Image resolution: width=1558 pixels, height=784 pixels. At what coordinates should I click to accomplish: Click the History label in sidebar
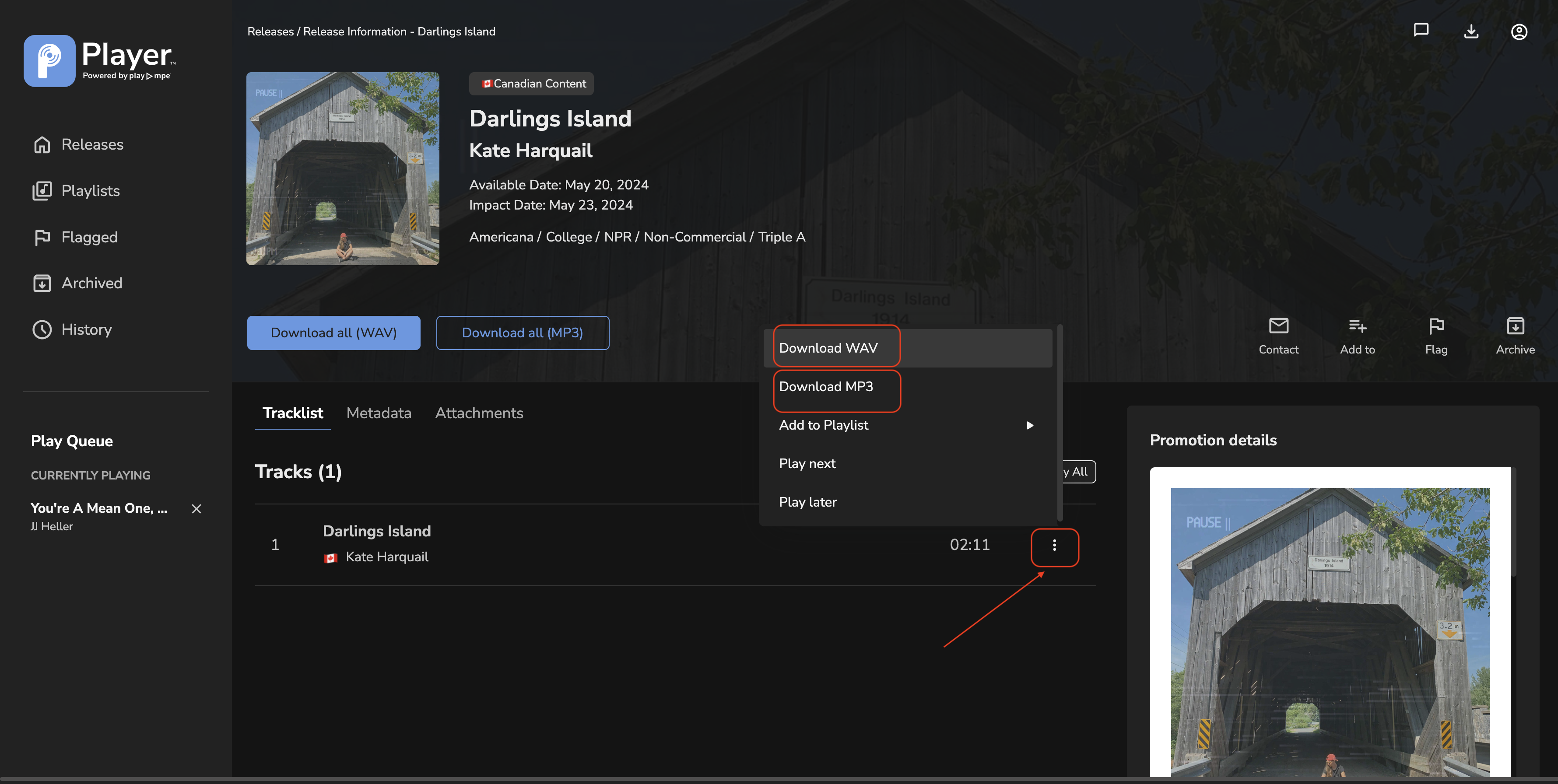click(87, 329)
